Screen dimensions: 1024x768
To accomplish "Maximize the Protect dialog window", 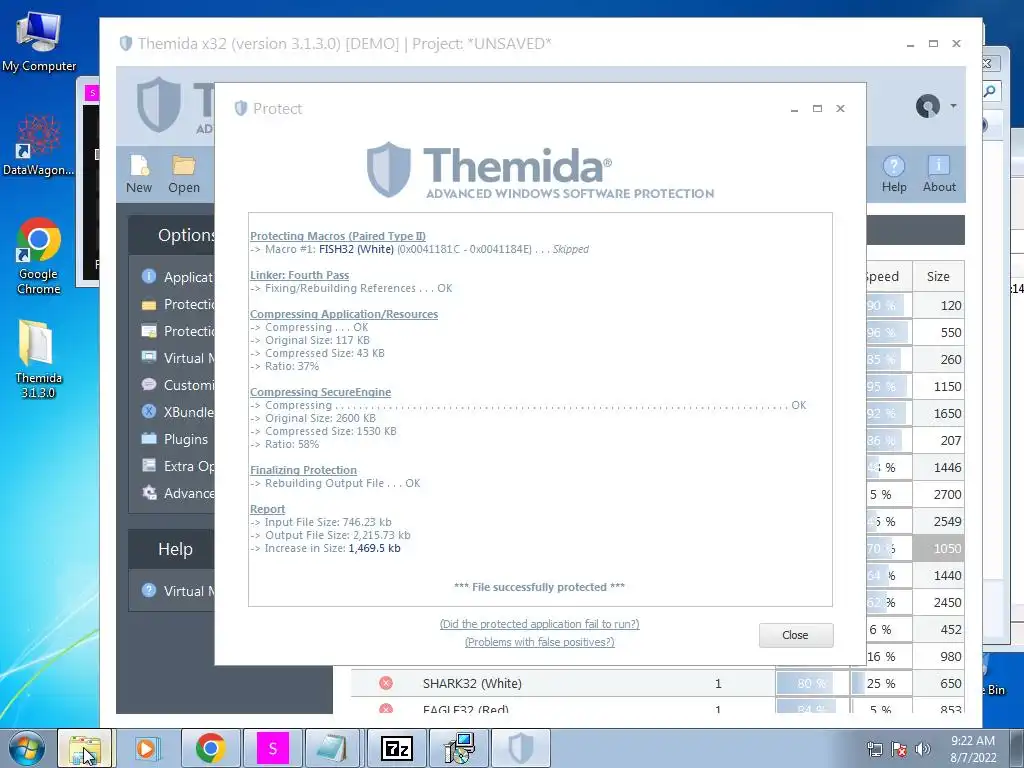I will coord(817,108).
